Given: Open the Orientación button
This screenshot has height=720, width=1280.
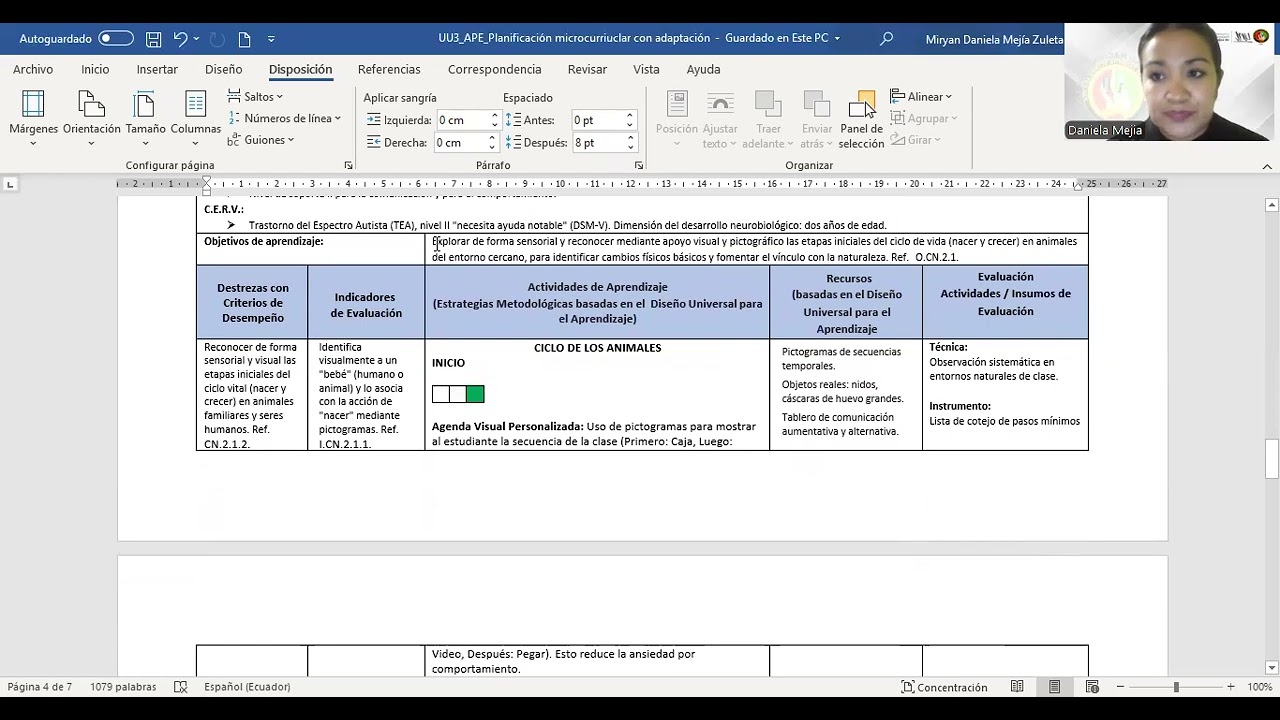Looking at the screenshot, I should click(91, 118).
